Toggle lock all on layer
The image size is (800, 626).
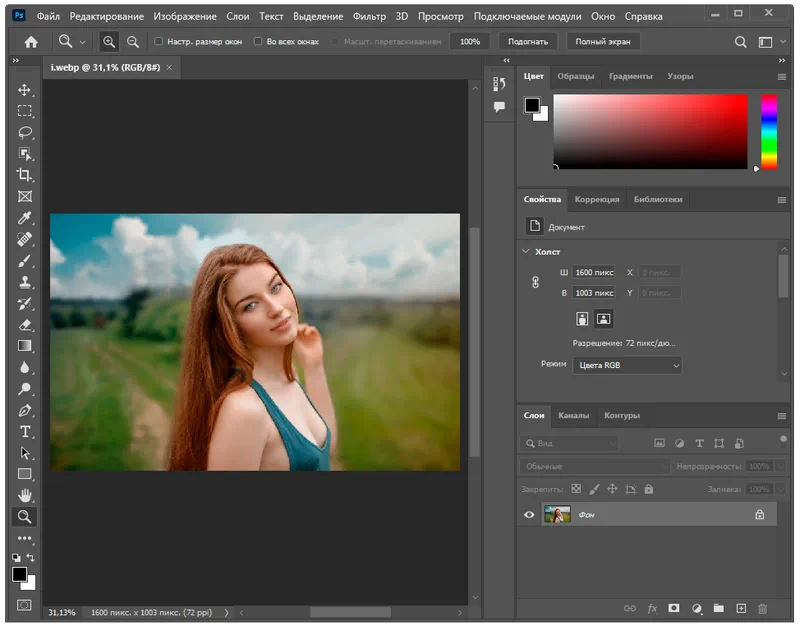coord(648,489)
